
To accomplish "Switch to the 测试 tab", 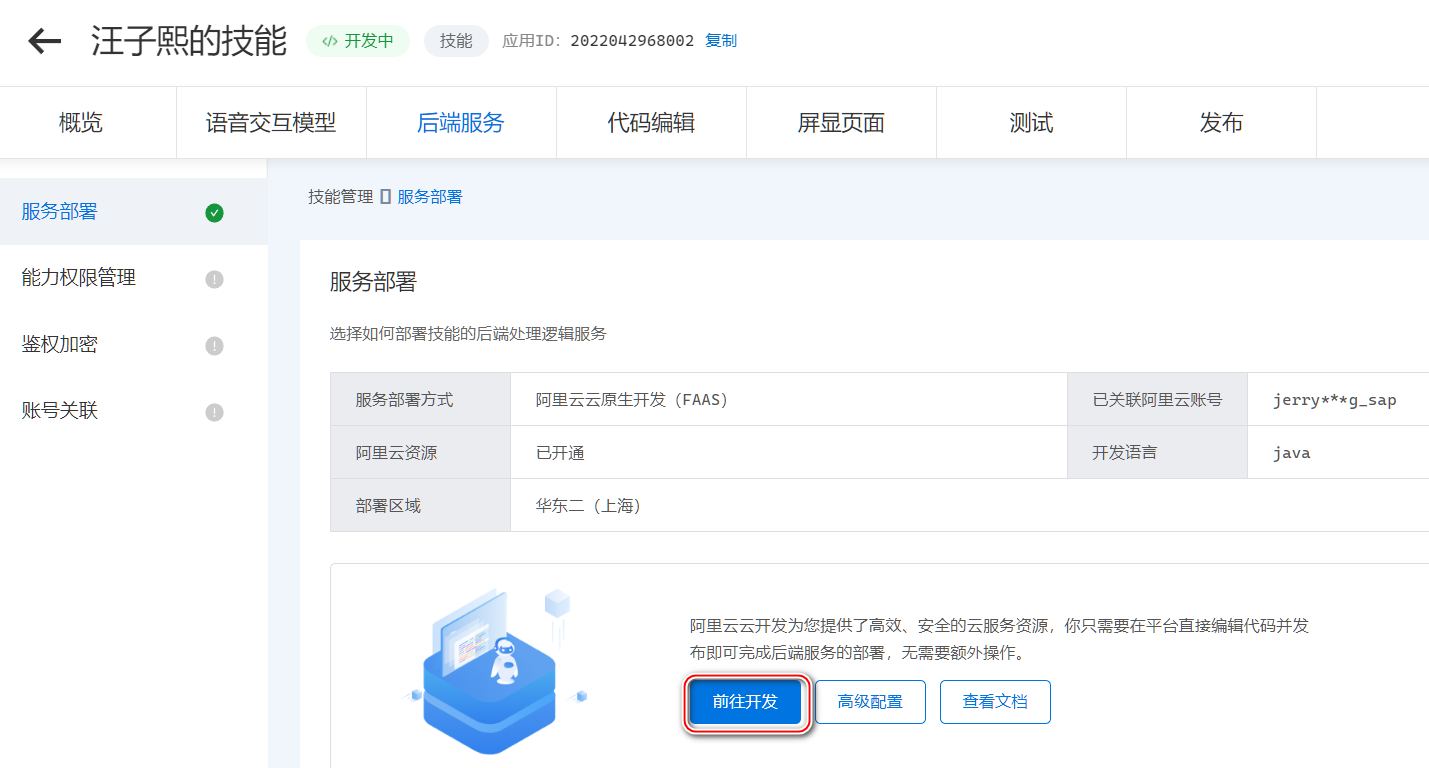I will [x=1031, y=123].
